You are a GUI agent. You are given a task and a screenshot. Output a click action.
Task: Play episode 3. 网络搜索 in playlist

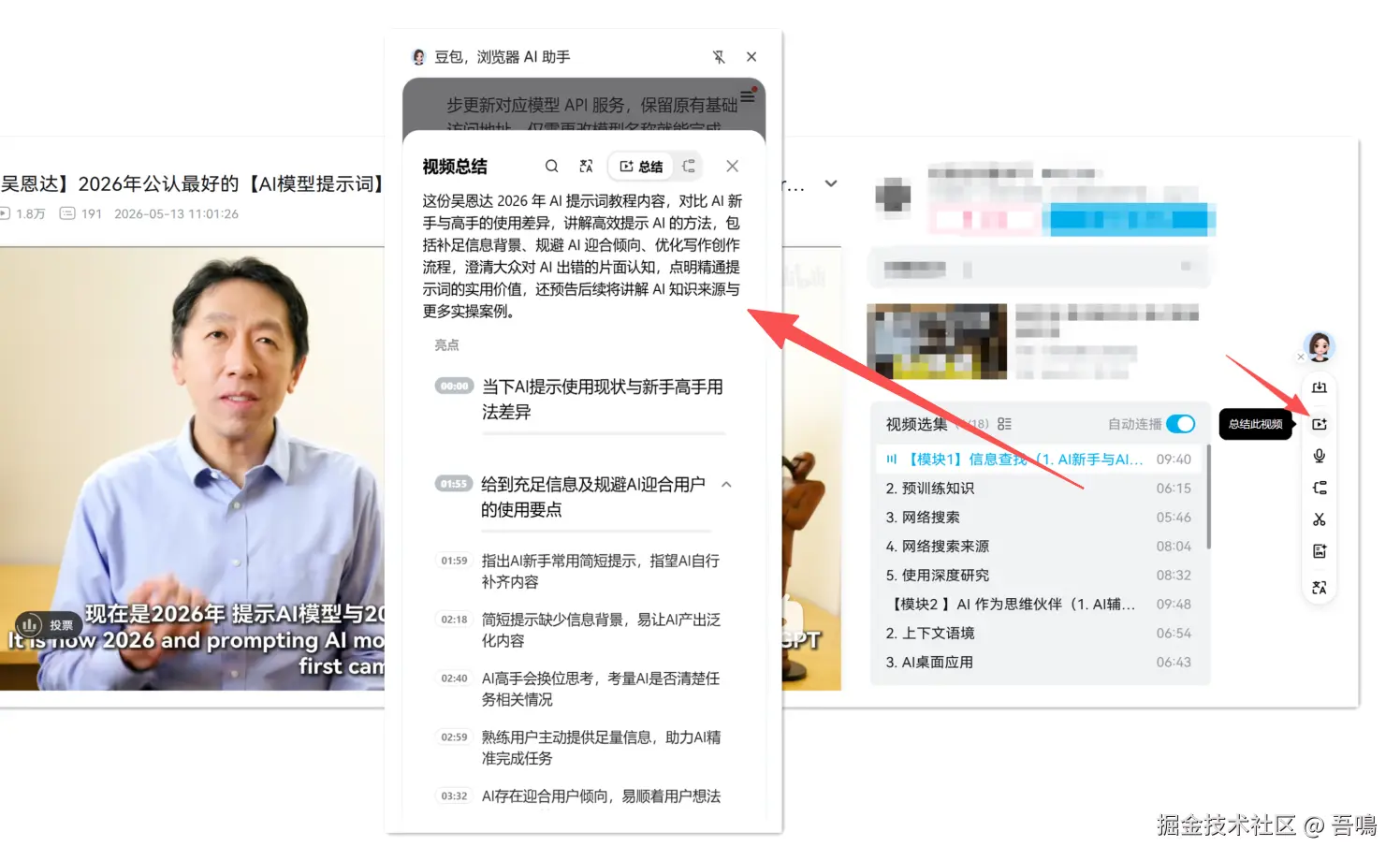pyautogui.click(x=1039, y=517)
